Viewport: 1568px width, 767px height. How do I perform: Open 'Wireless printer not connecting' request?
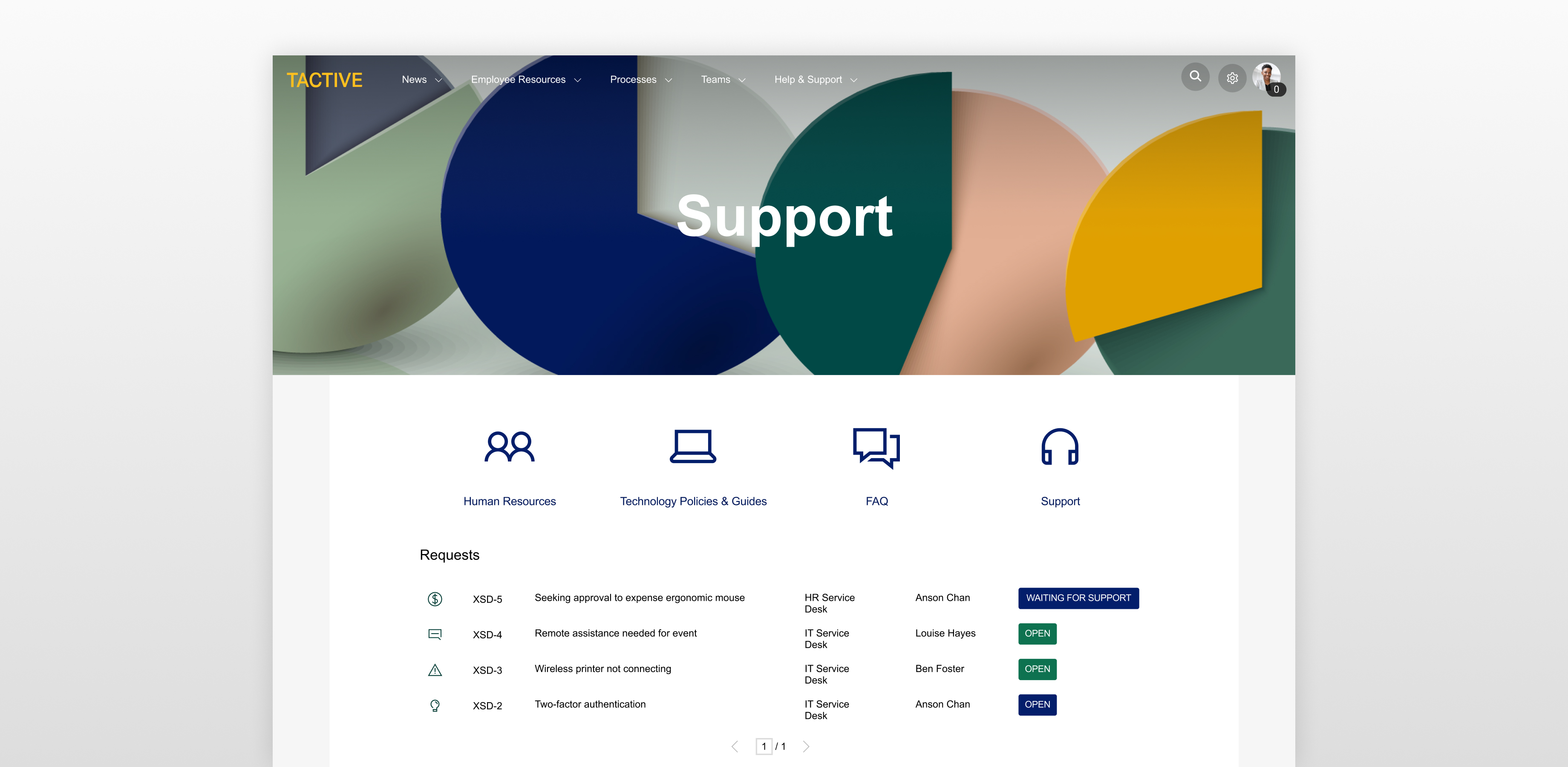[602, 669]
